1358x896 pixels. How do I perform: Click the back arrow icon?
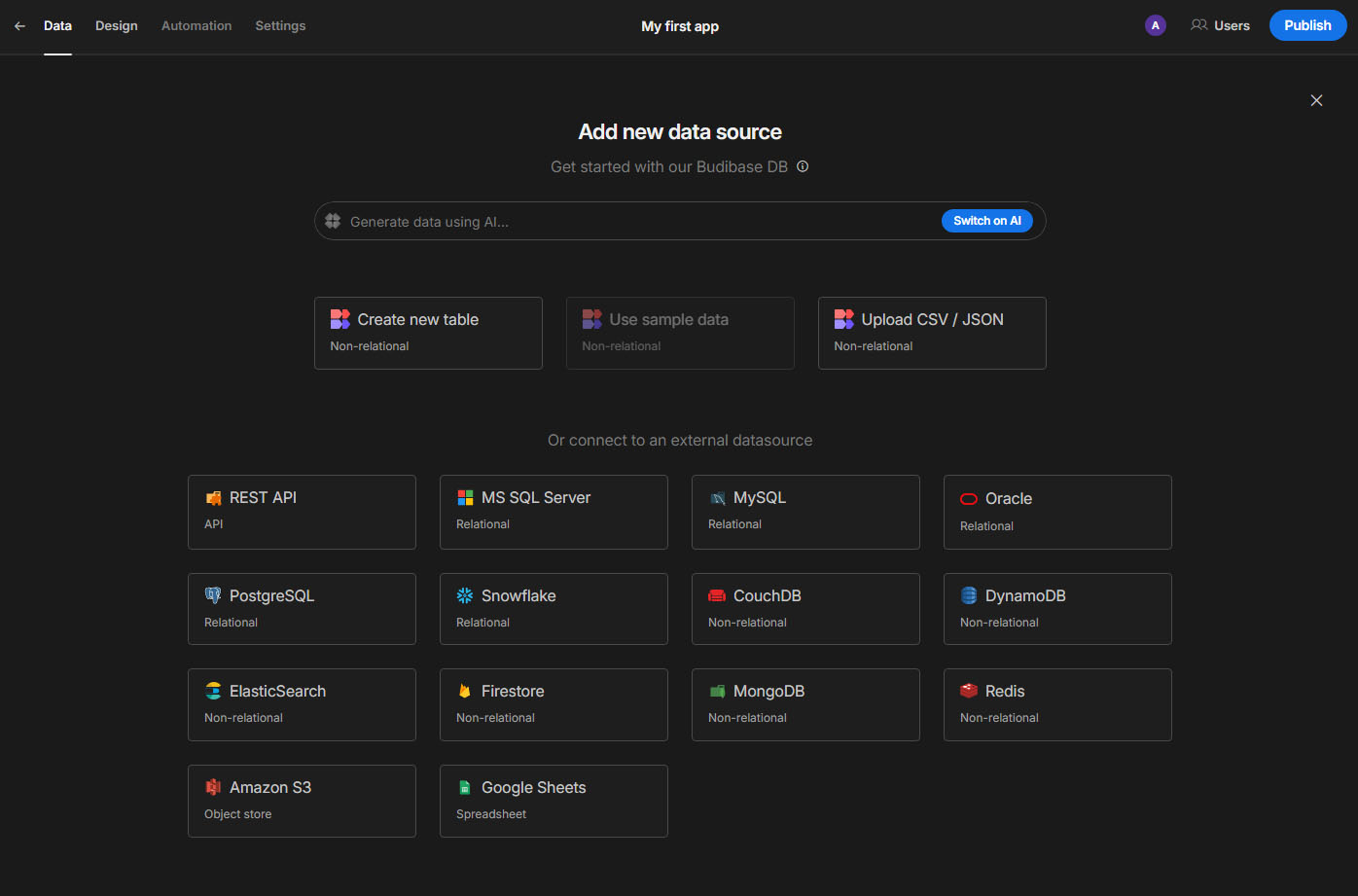click(x=19, y=26)
